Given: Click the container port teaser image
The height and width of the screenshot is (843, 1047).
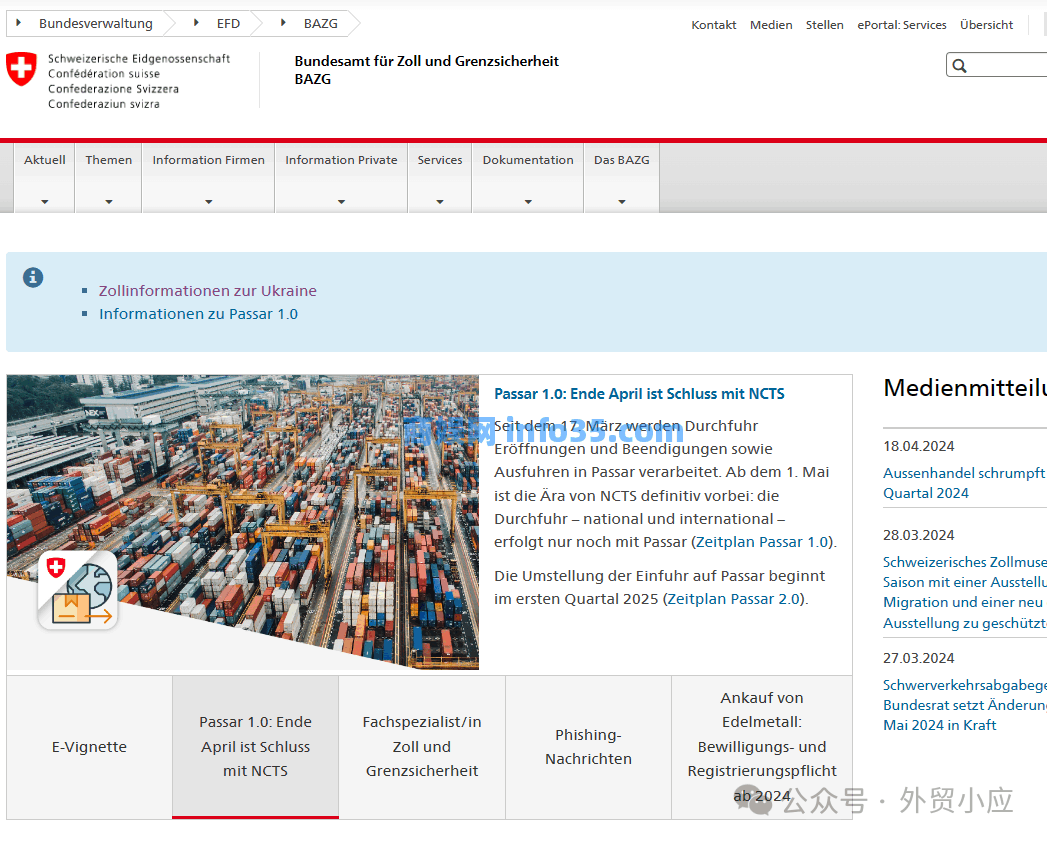Looking at the screenshot, I should click(243, 522).
